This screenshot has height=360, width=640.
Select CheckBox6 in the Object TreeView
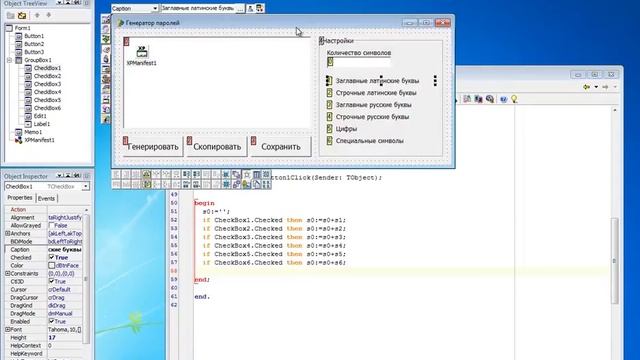[x=47, y=108]
